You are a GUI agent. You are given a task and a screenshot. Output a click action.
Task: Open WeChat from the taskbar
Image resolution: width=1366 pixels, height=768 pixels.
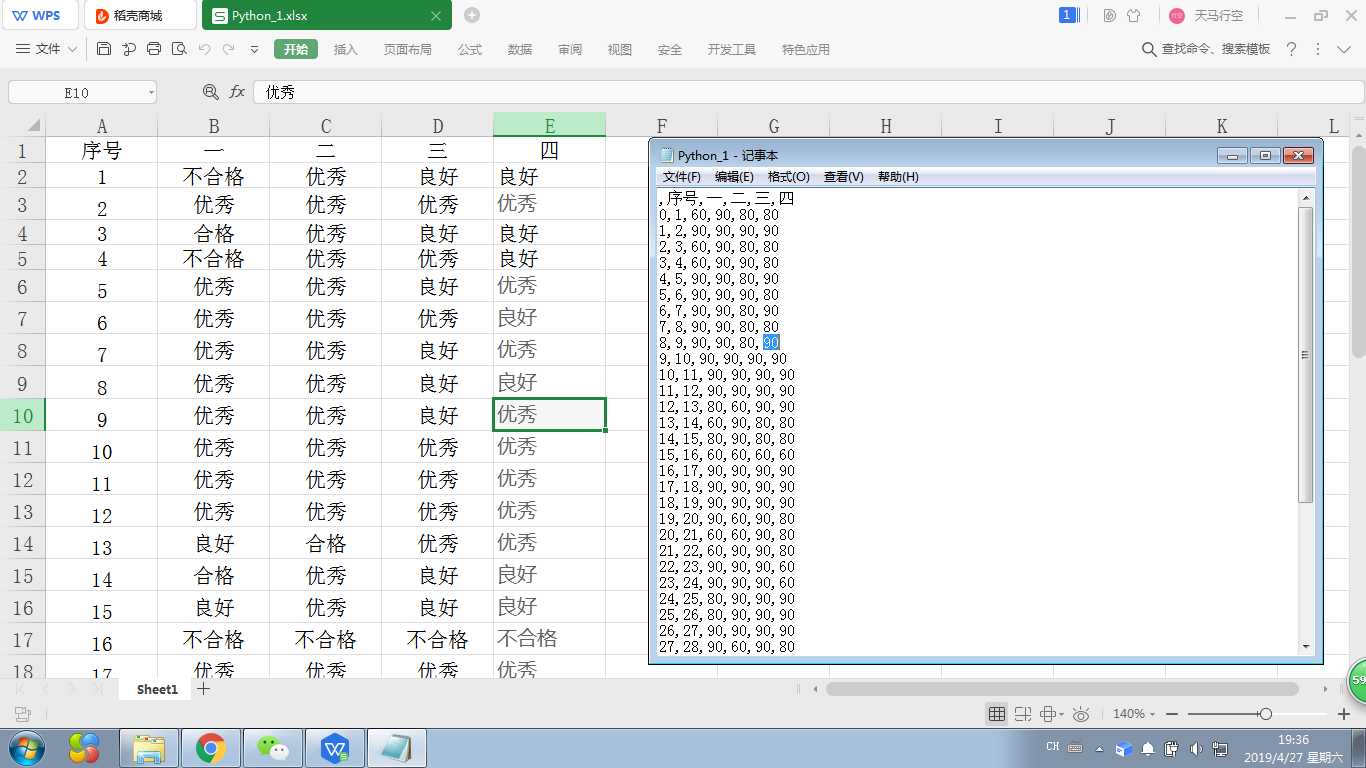point(272,748)
